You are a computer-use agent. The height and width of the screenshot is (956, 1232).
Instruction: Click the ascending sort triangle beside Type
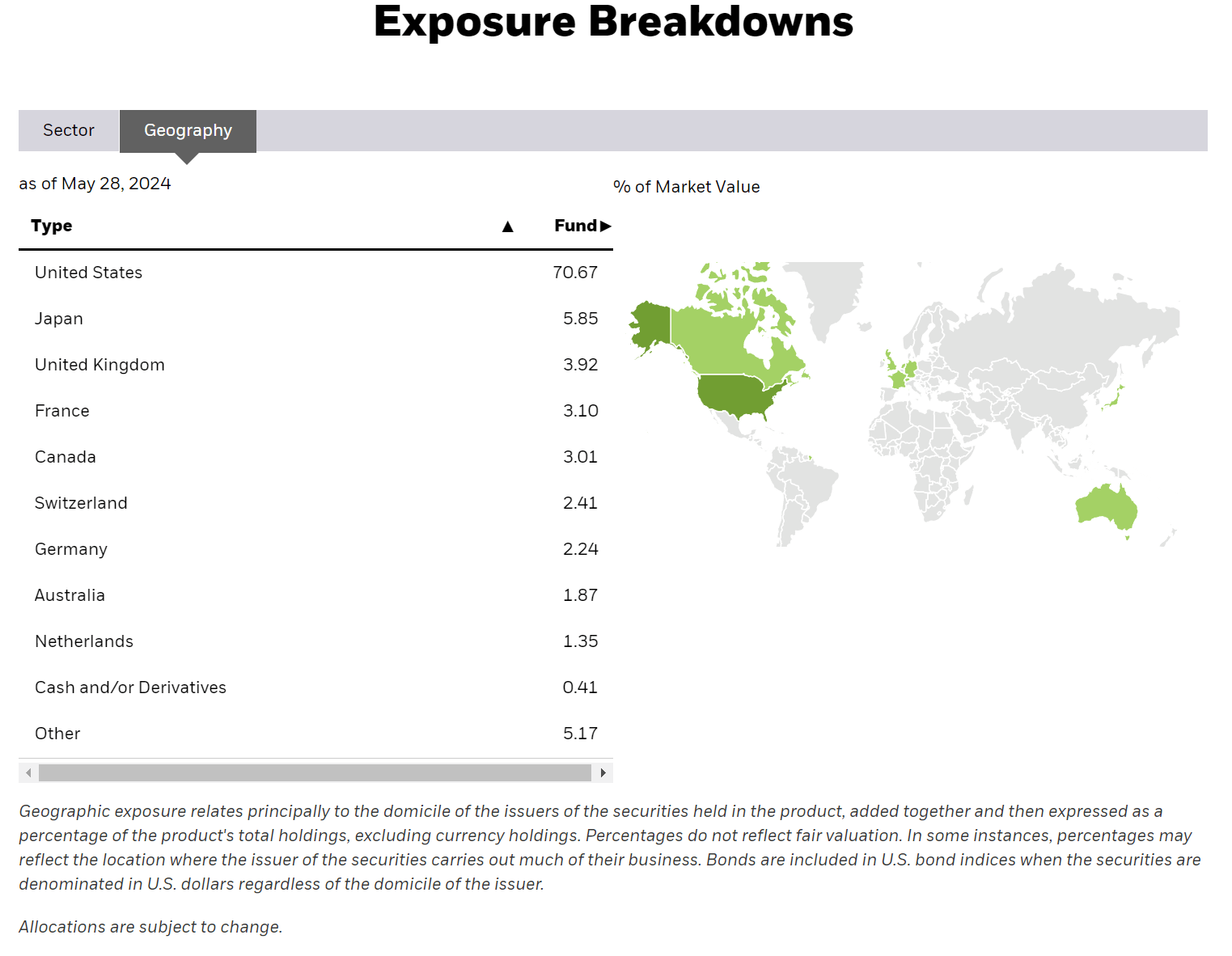(x=508, y=226)
